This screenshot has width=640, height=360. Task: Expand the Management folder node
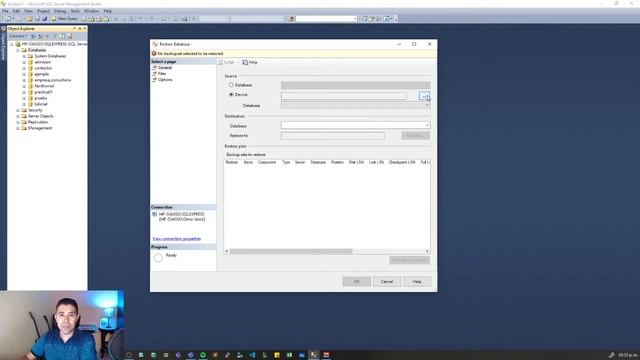coord(18,128)
